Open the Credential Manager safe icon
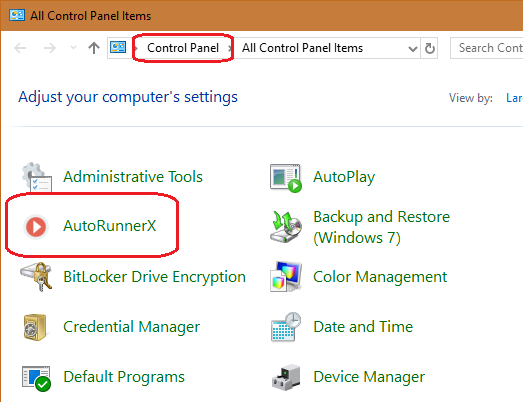This screenshot has height=402, width=523. coord(35,327)
